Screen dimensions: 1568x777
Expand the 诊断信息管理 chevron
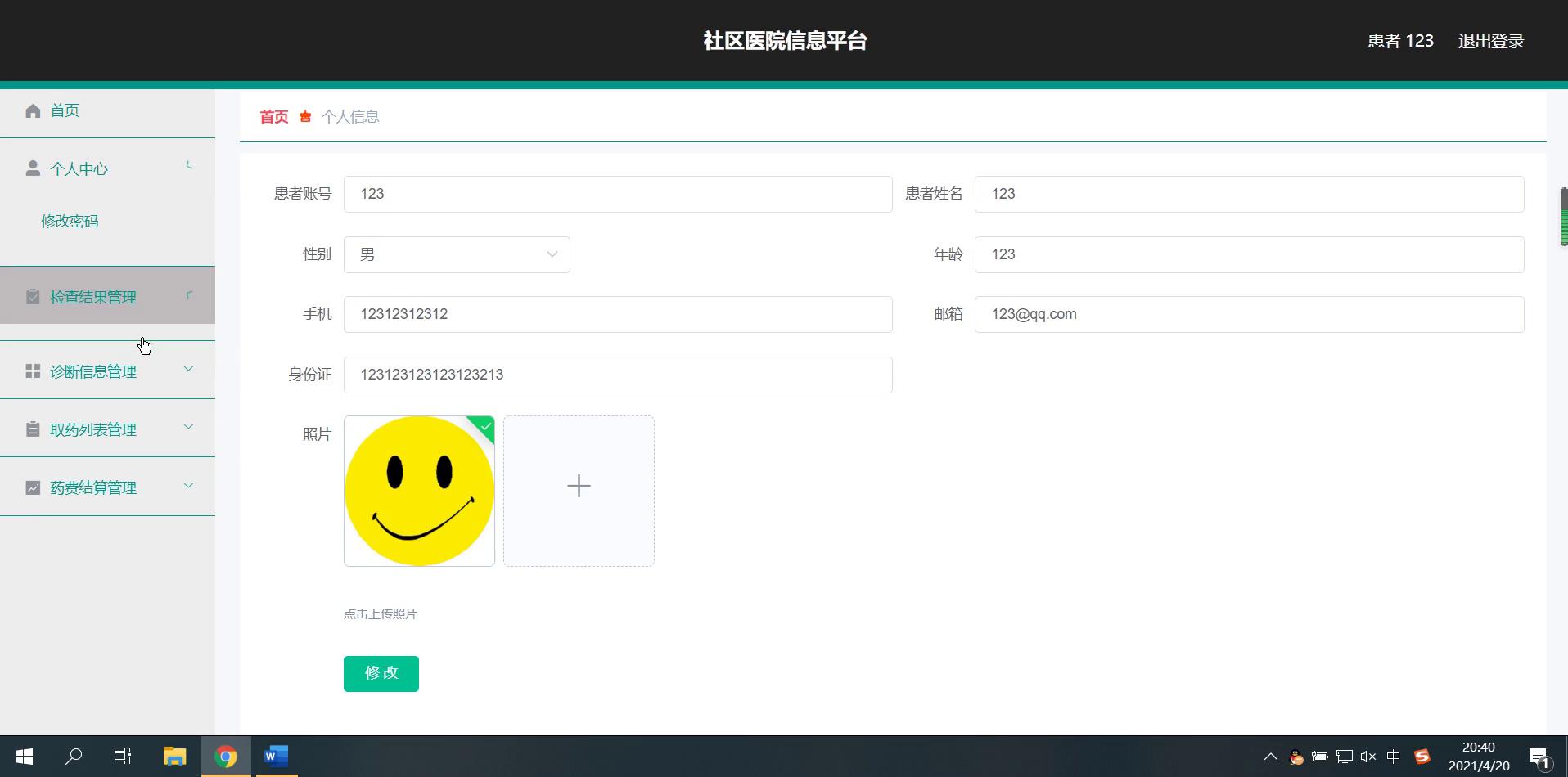click(x=188, y=369)
